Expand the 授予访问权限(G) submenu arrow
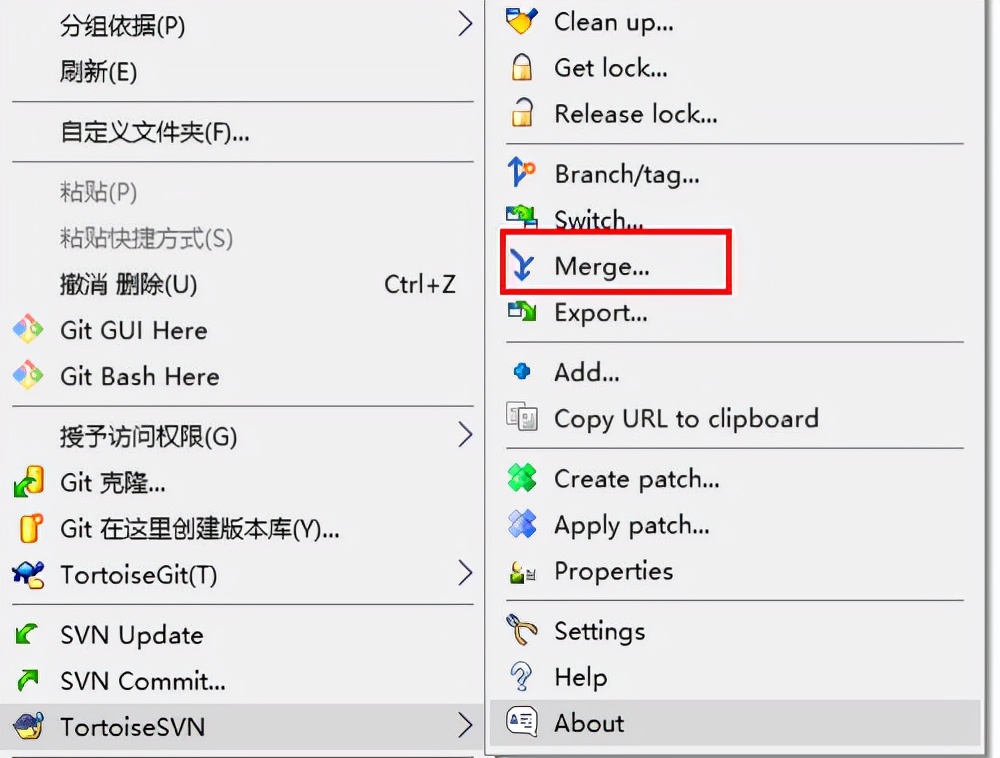Screen dimensions: 1000x758 coord(466,435)
